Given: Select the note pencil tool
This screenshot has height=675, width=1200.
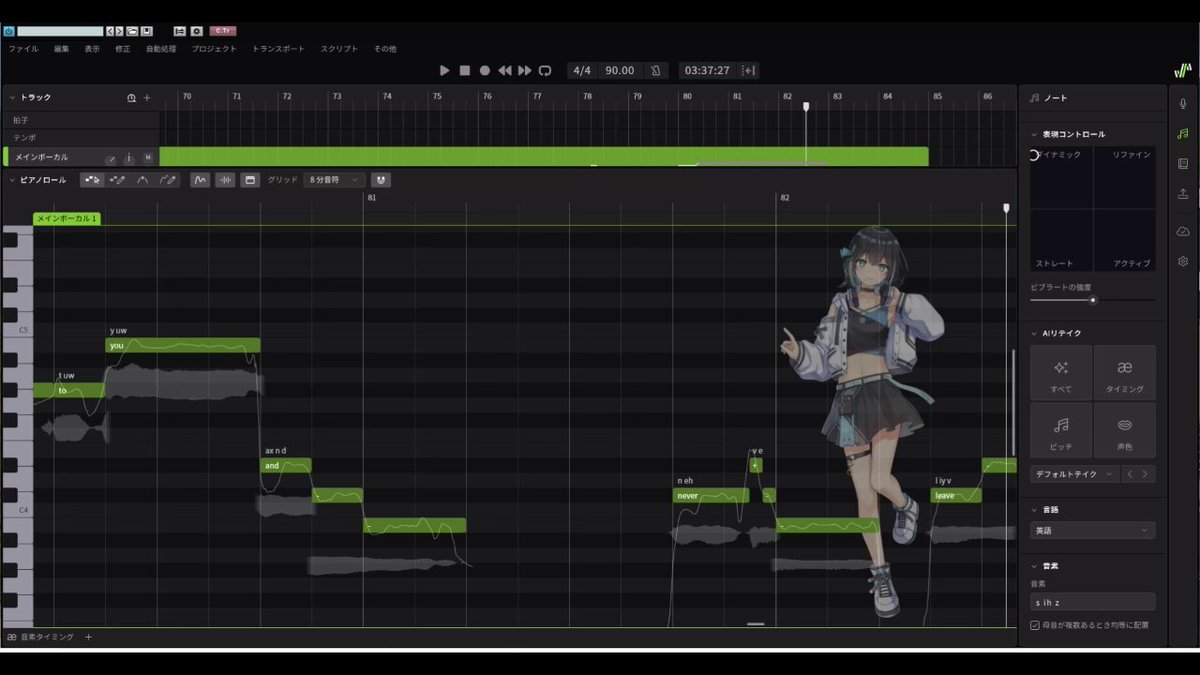Looking at the screenshot, I should (117, 180).
